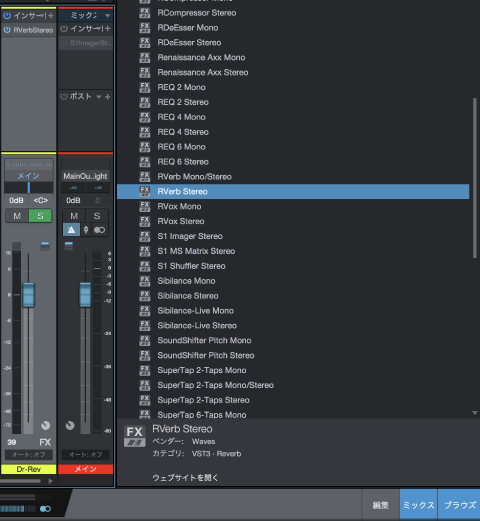The width and height of the screenshot is (480, 521).
Task: Open the ミック dropdown above Main inserts
Action: (85, 15)
